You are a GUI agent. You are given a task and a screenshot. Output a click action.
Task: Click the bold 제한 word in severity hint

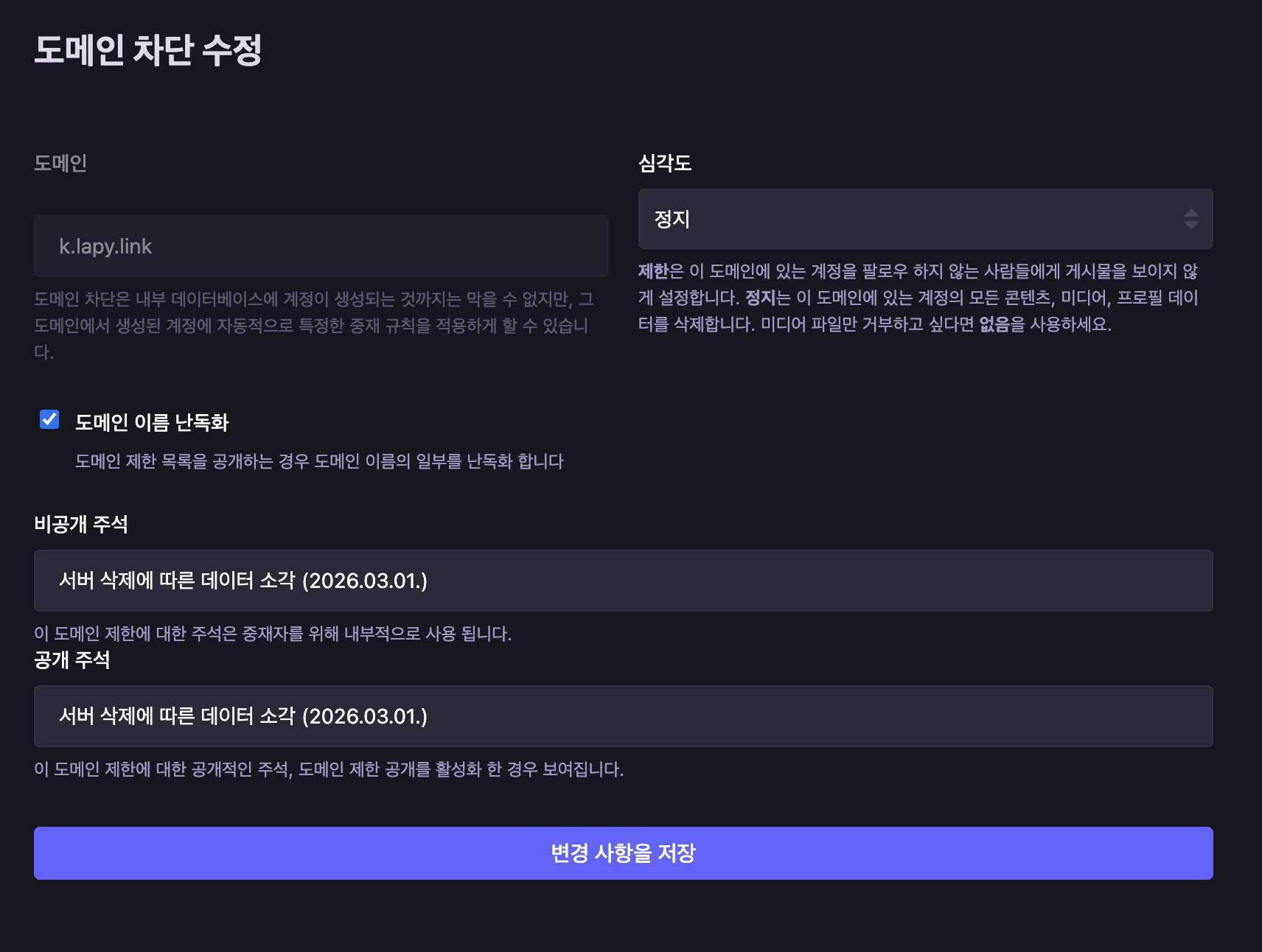coord(652,271)
